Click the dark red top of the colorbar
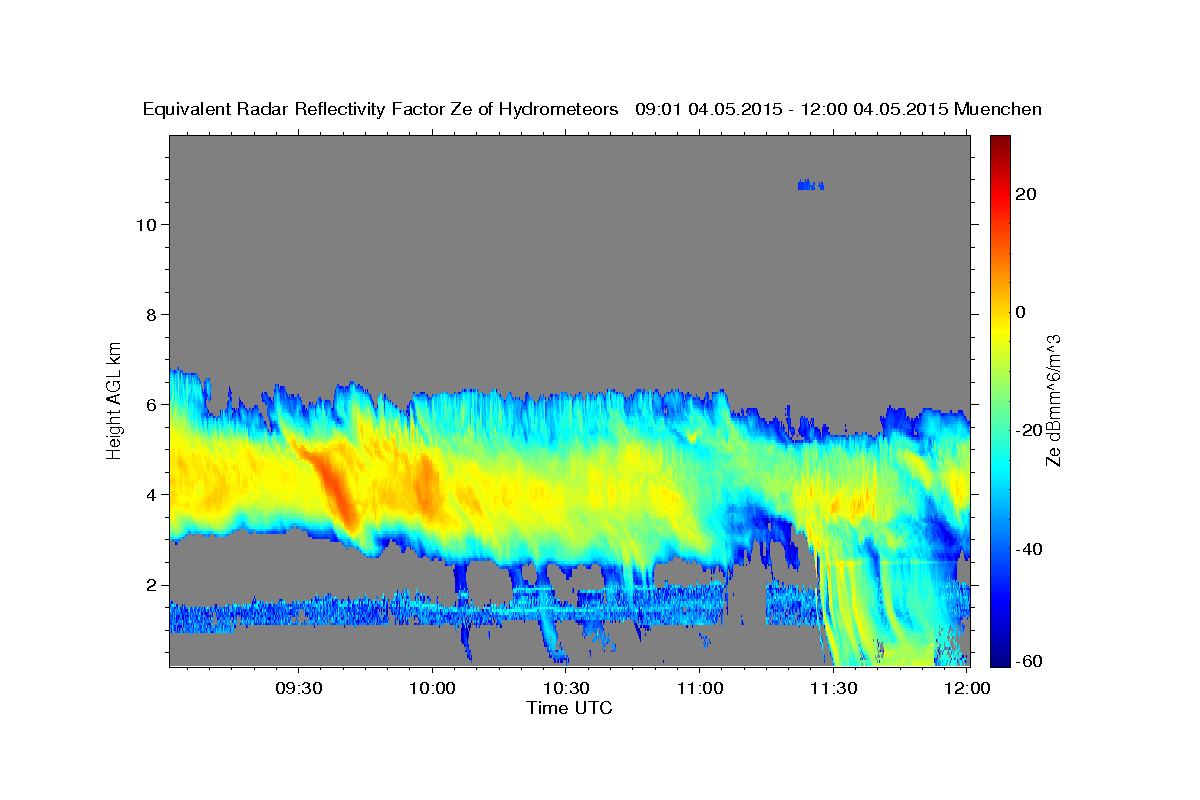1200x800 pixels. pyautogui.click(x=999, y=143)
